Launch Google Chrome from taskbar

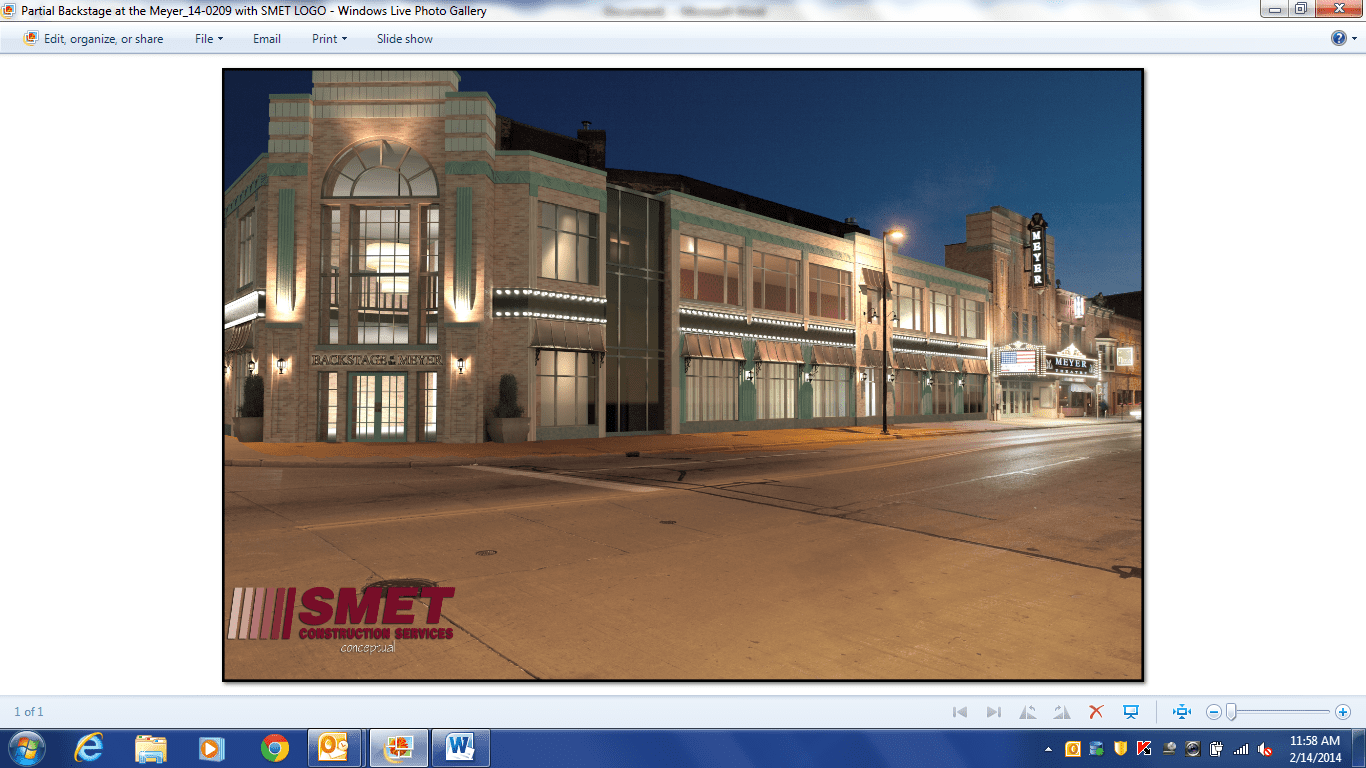(274, 747)
